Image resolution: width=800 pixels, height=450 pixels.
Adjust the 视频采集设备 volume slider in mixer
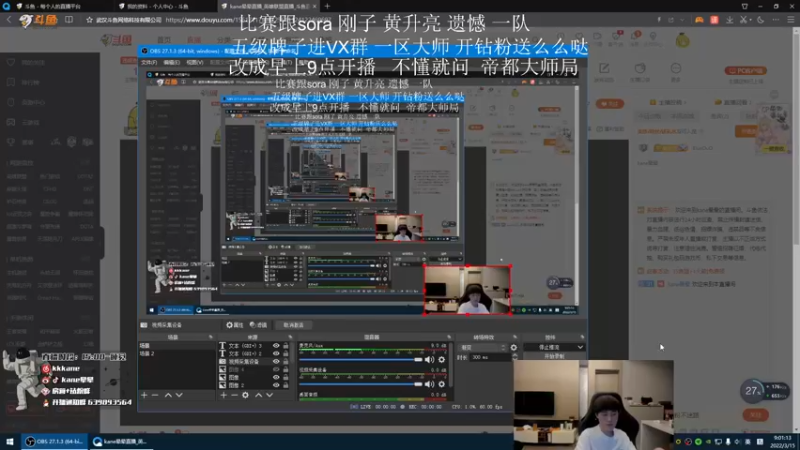click(x=361, y=384)
